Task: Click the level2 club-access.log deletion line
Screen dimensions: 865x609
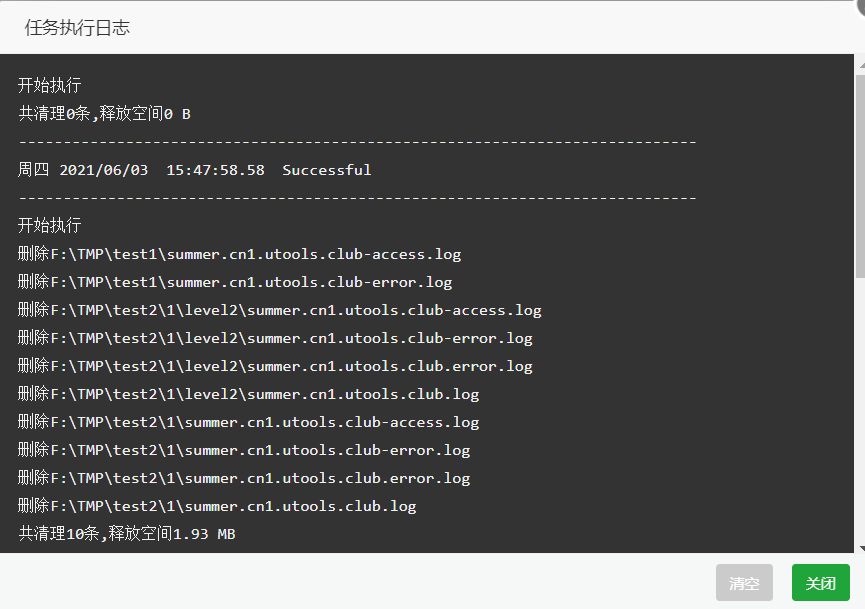Action: tap(280, 310)
